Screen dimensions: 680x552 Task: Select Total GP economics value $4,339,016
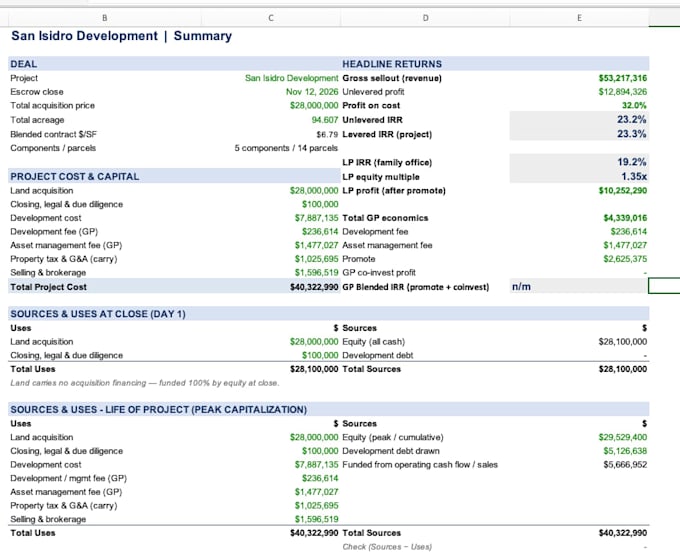coord(624,218)
